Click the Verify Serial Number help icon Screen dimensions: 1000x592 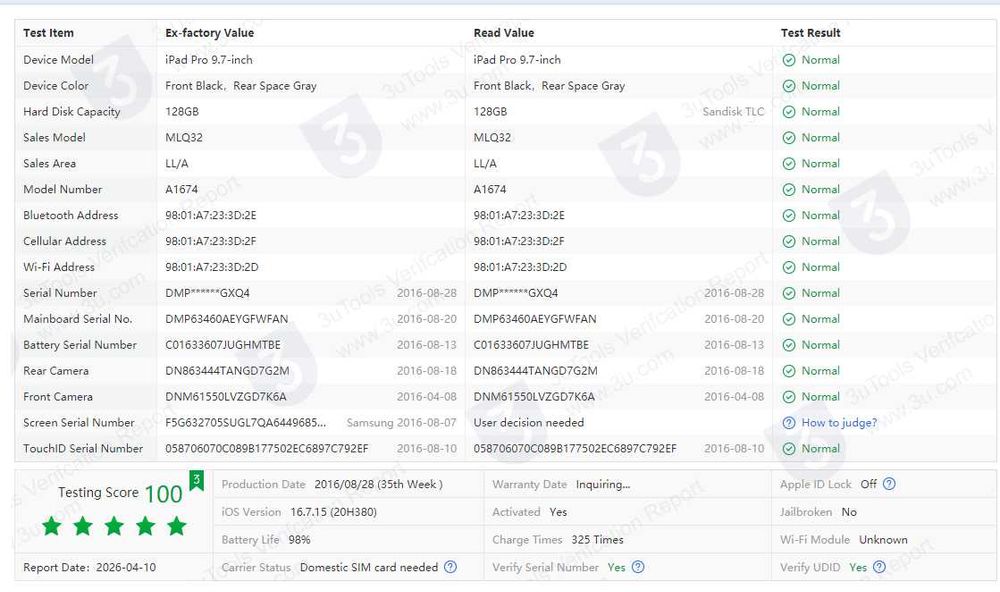coord(638,567)
